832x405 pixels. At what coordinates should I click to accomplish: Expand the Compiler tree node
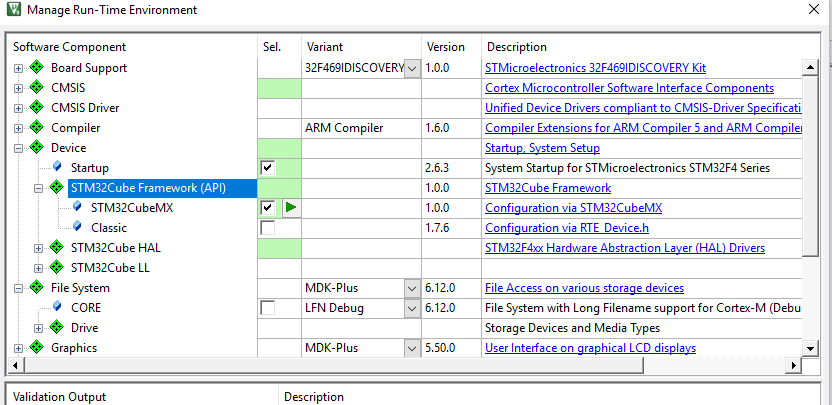pyautogui.click(x=19, y=128)
